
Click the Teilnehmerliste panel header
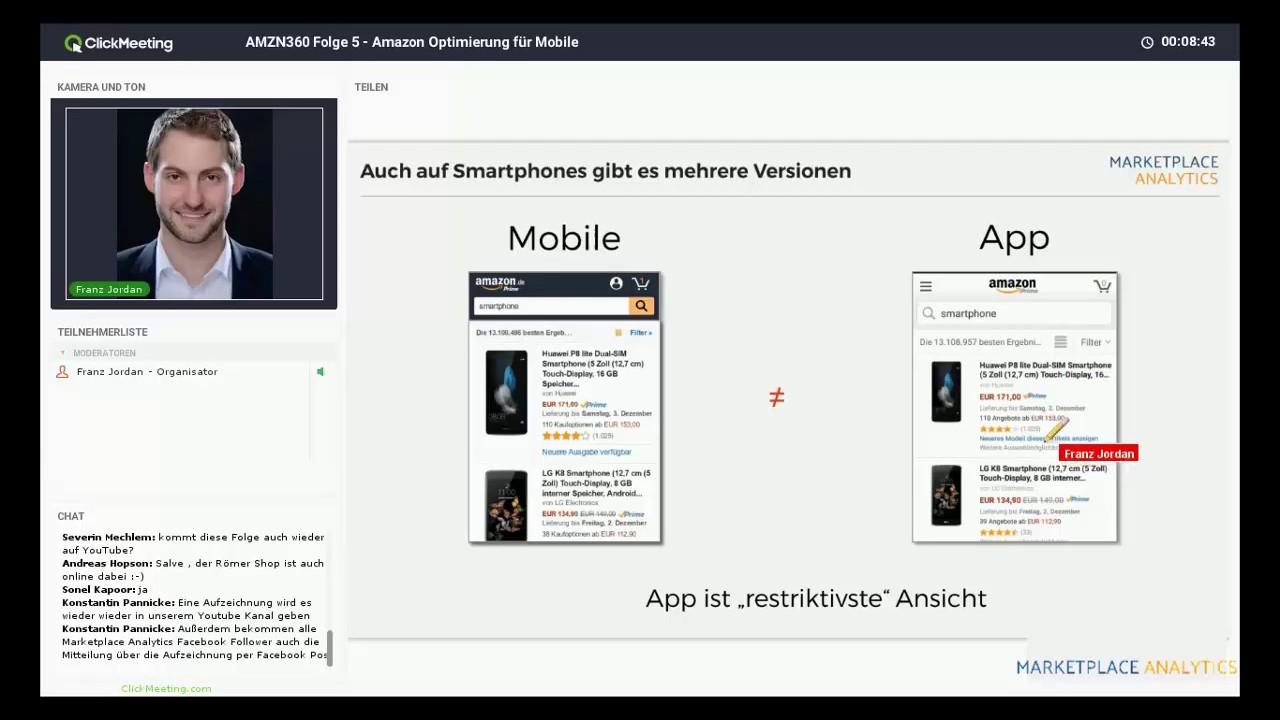click(x=102, y=332)
